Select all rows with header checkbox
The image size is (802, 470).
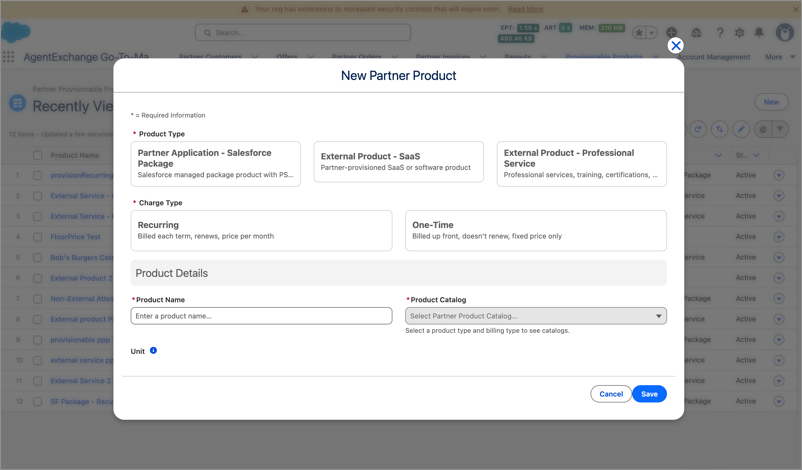tap(37, 155)
